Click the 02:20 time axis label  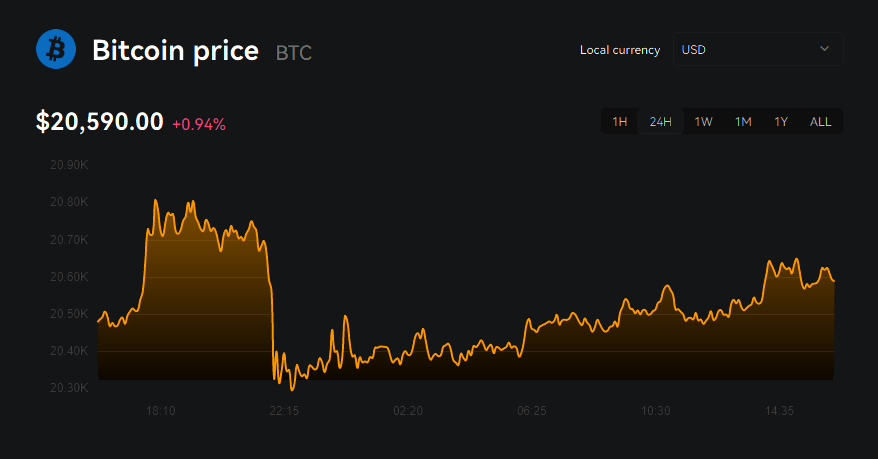[x=408, y=411]
